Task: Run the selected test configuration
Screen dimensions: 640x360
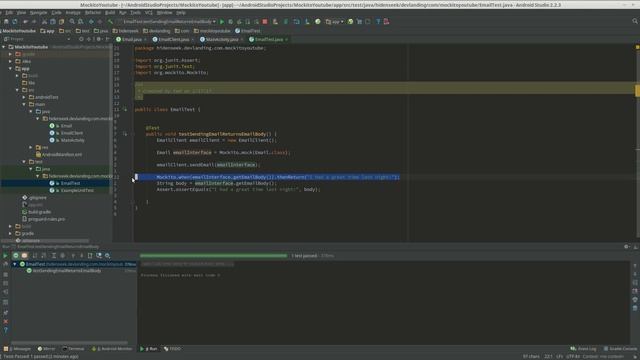Action: click(222, 22)
